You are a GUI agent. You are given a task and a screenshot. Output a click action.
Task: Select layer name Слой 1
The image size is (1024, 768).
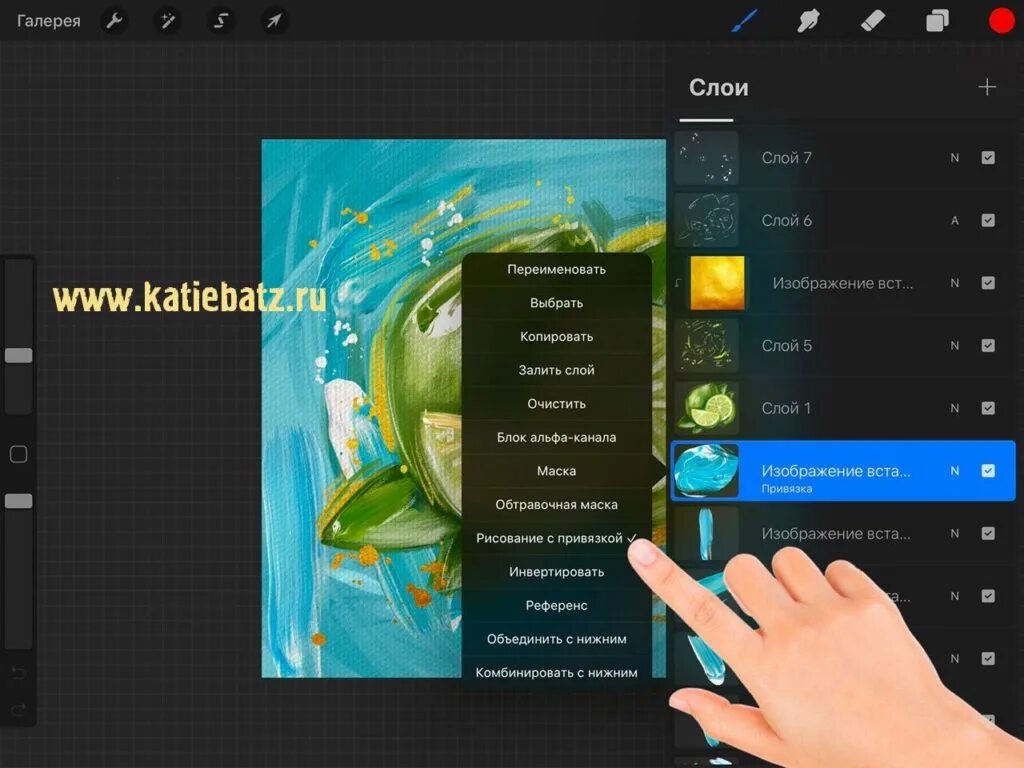coord(786,408)
